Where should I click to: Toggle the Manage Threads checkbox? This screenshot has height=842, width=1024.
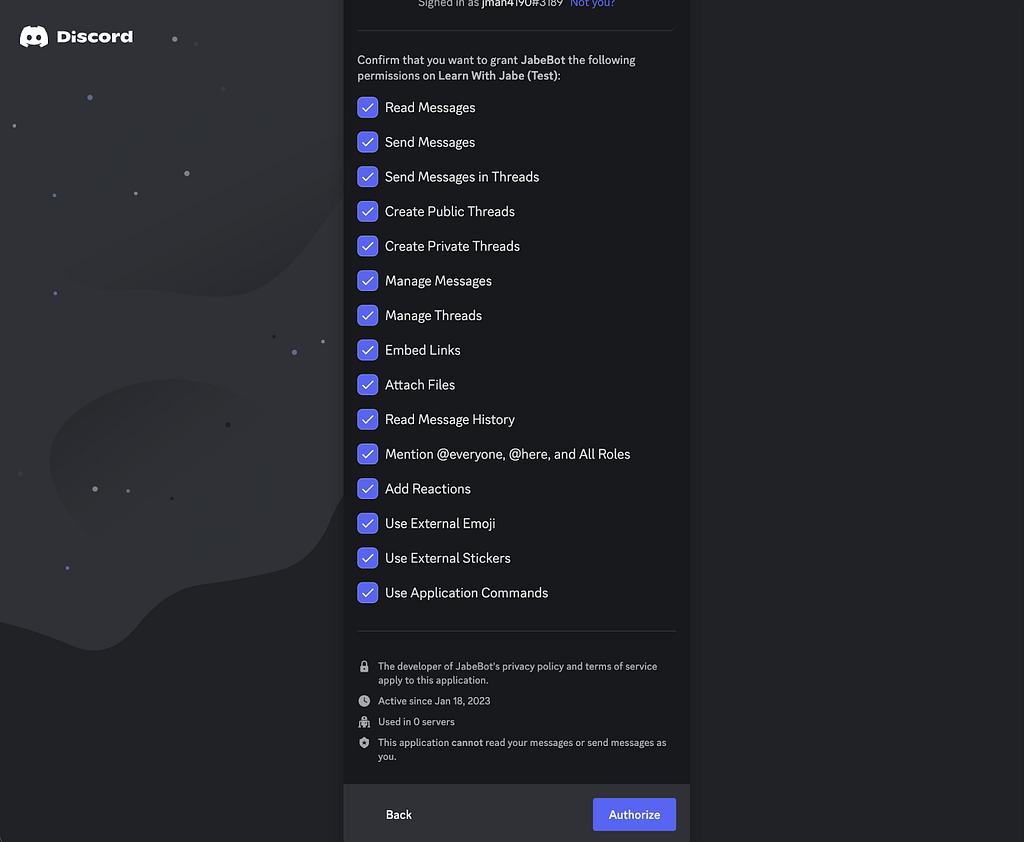[x=368, y=315]
